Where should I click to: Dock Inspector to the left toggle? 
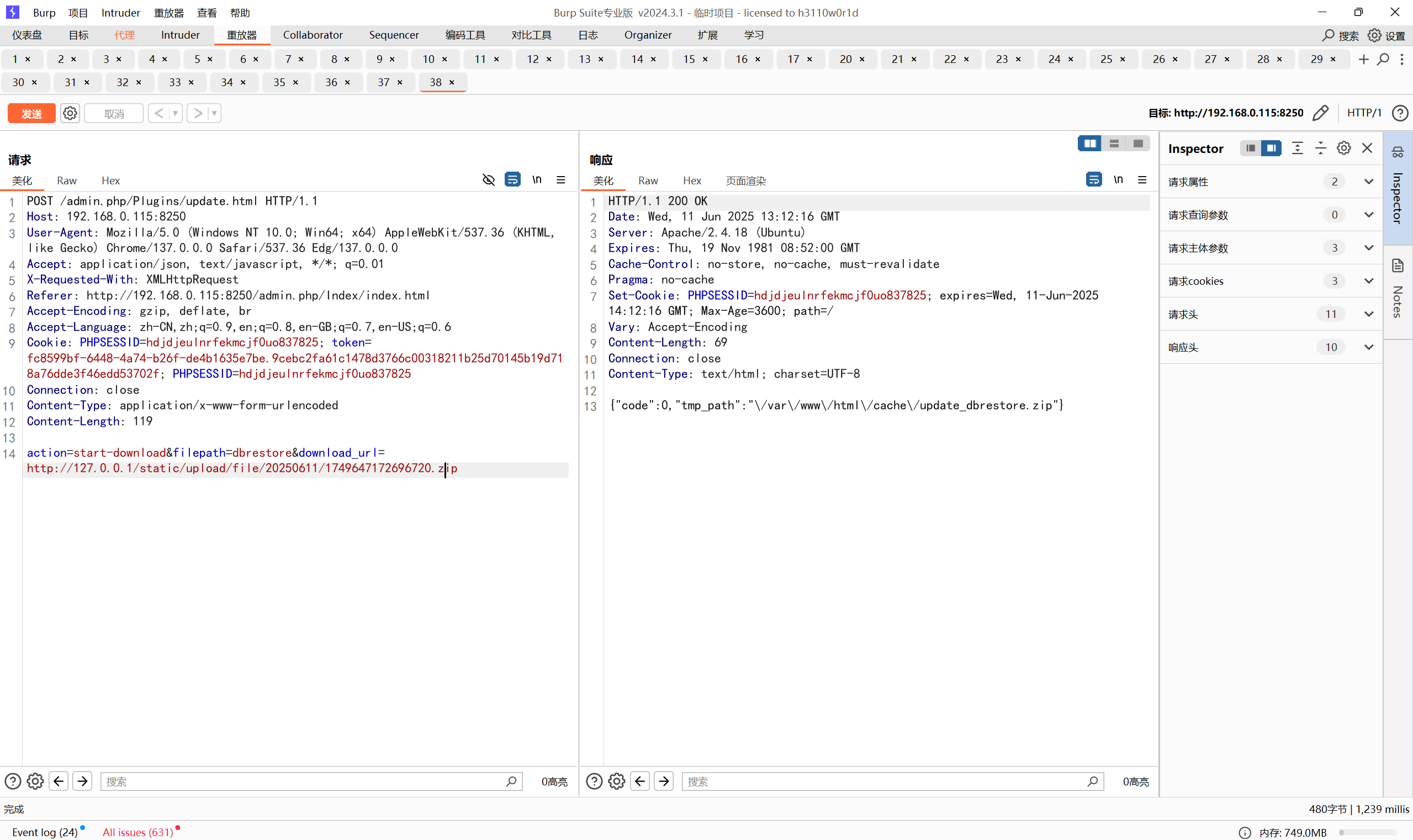coord(1251,148)
